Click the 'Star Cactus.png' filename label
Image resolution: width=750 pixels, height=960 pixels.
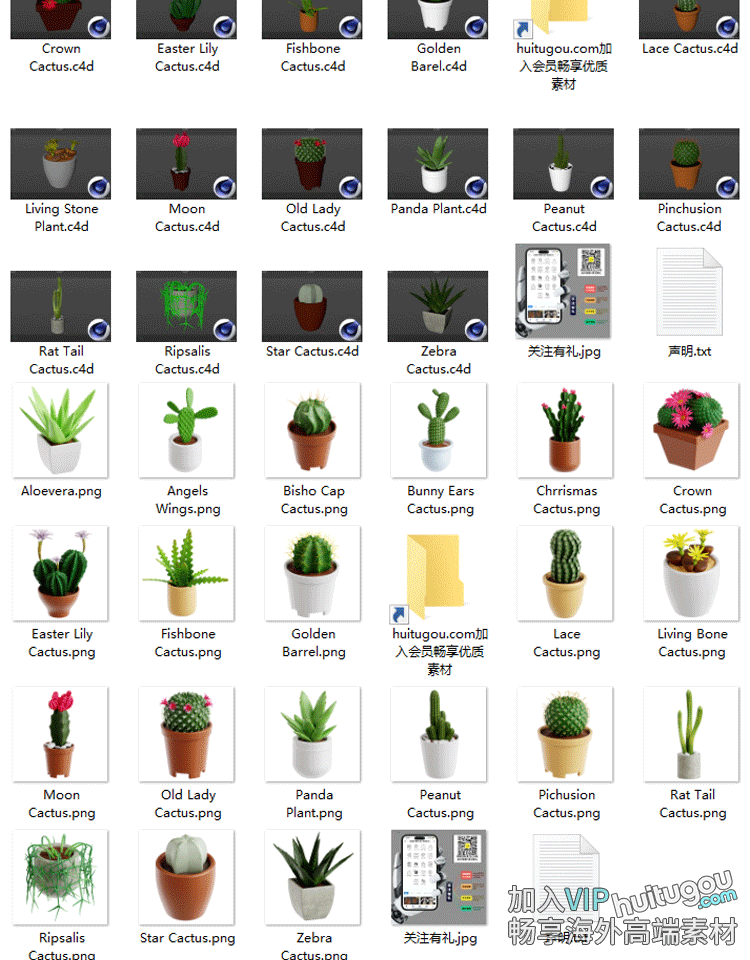click(187, 938)
